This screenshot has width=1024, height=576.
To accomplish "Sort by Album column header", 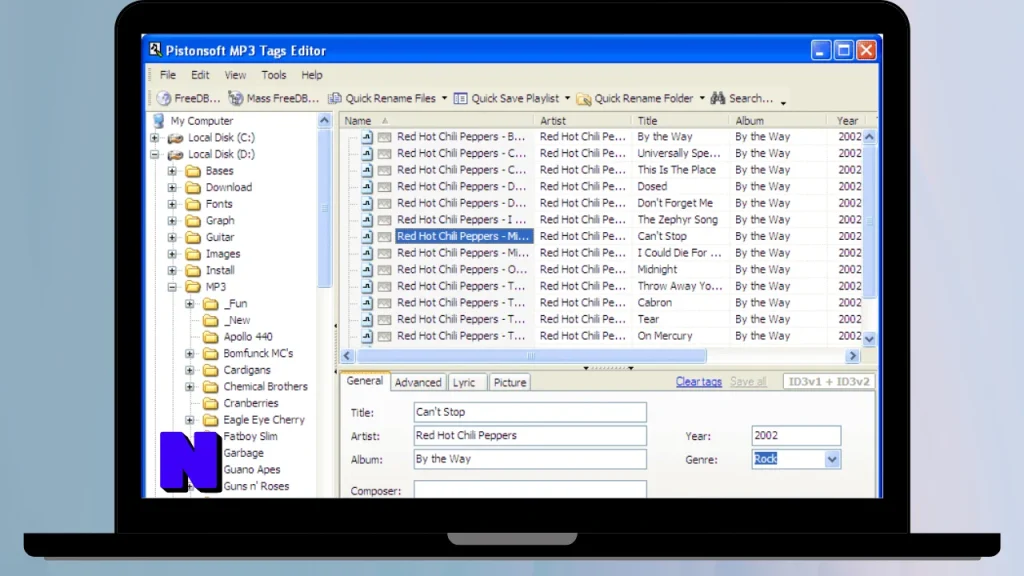I will pyautogui.click(x=777, y=121).
